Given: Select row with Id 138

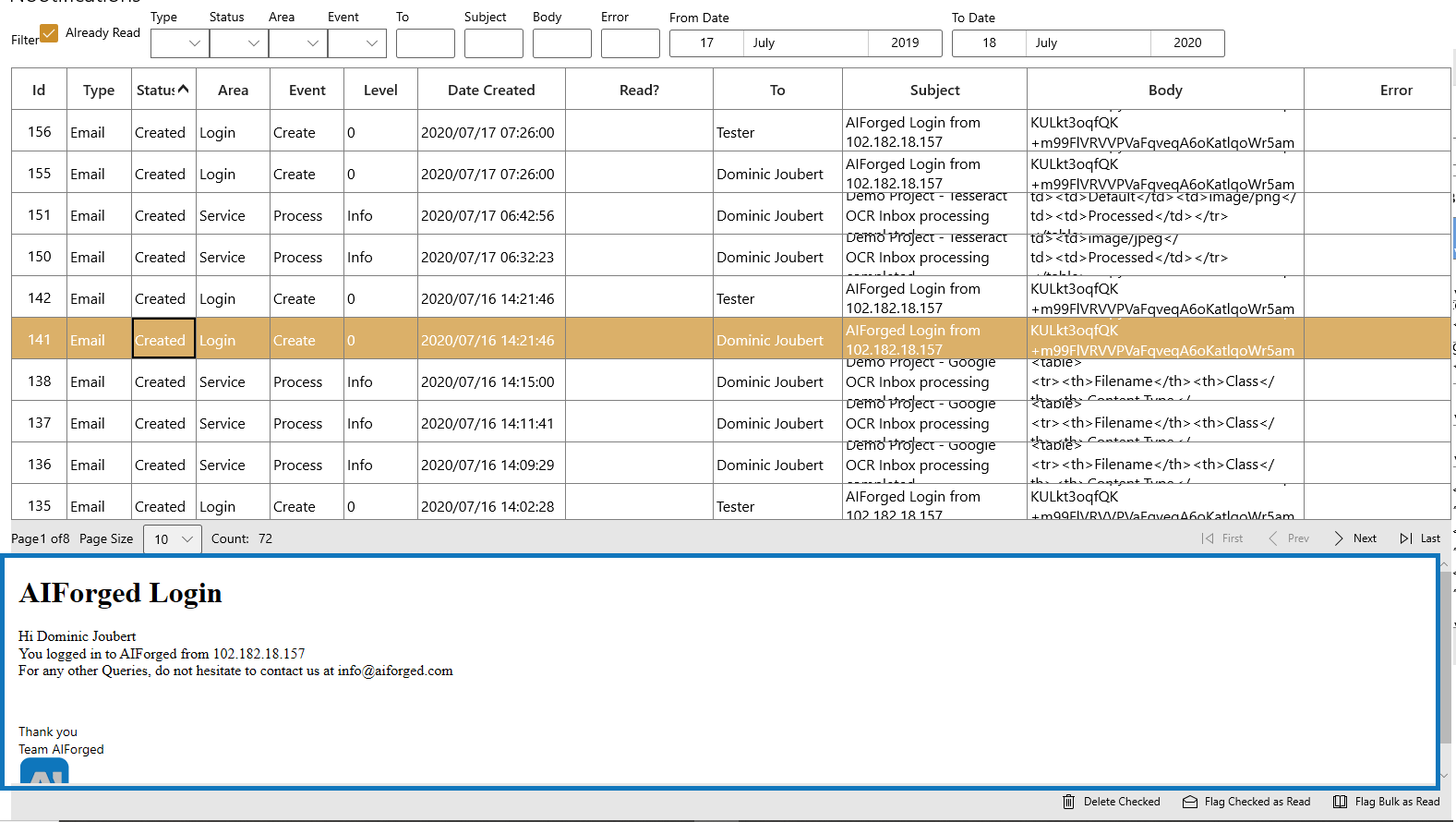Looking at the screenshot, I should (731, 381).
